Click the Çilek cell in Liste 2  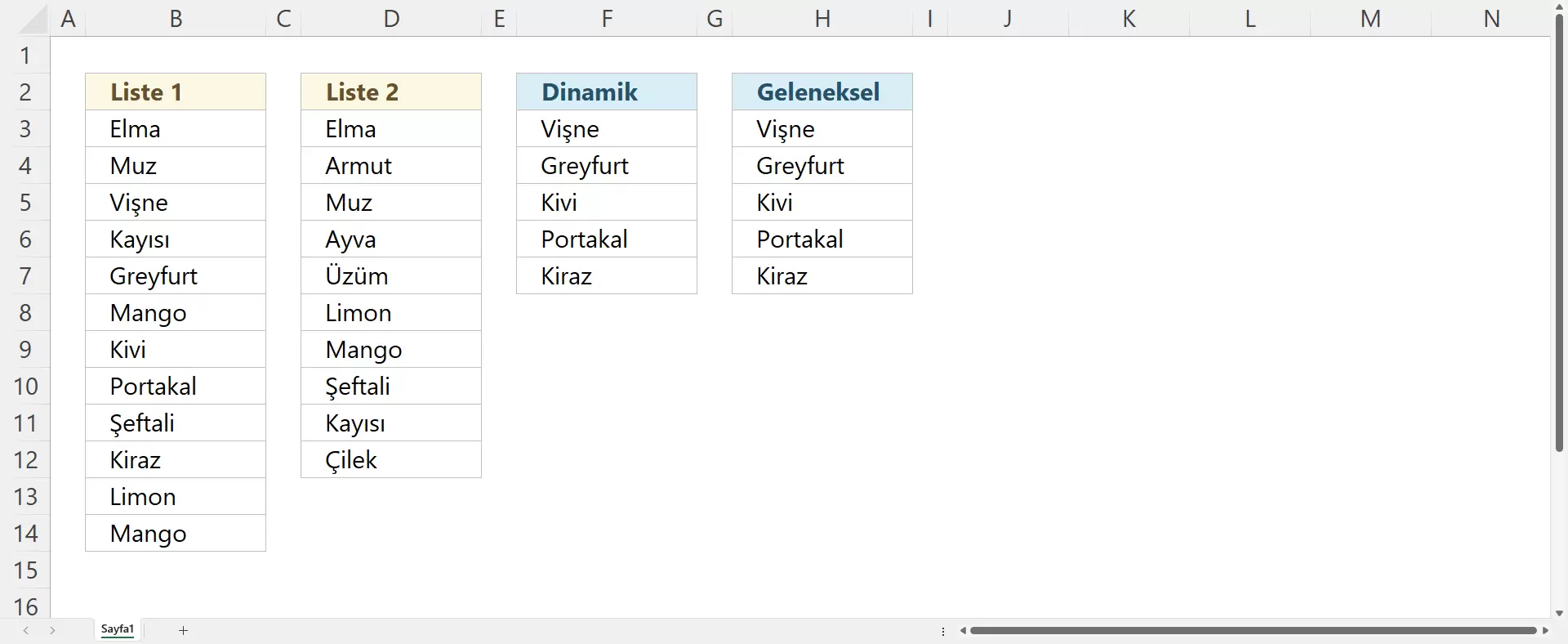coord(391,460)
